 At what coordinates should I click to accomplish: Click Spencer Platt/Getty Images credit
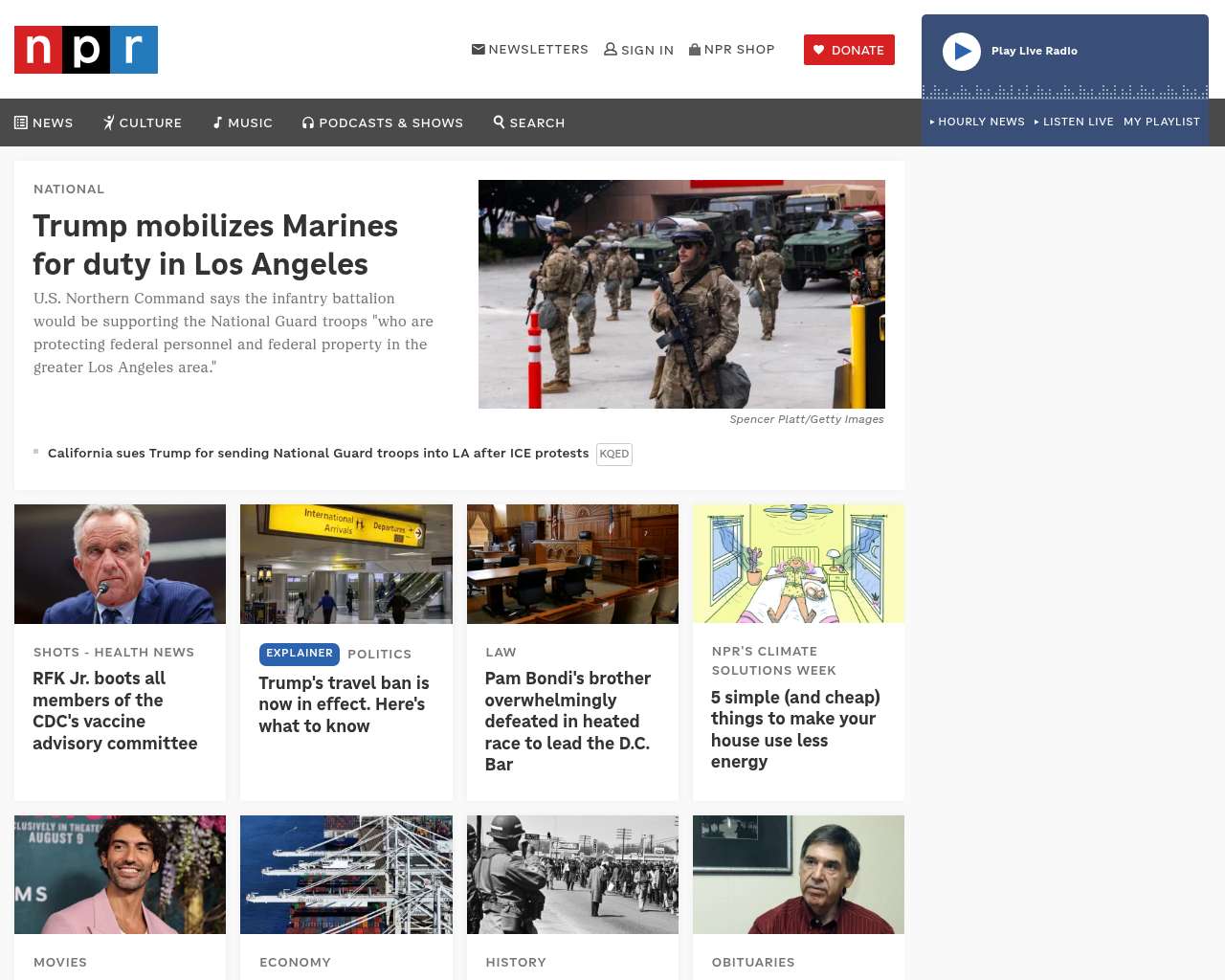coord(807,419)
